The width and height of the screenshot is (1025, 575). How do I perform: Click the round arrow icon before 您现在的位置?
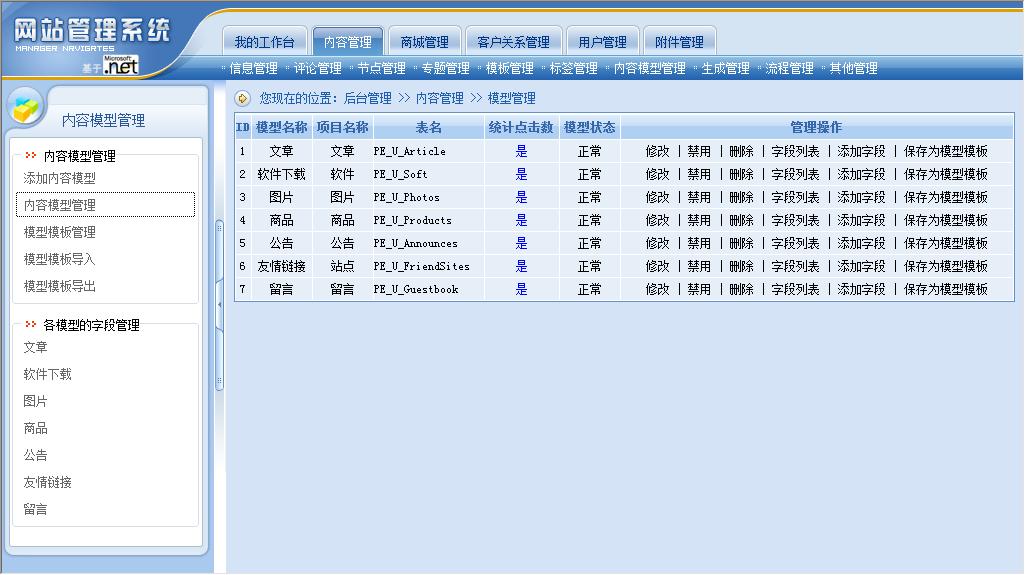pyautogui.click(x=242, y=98)
